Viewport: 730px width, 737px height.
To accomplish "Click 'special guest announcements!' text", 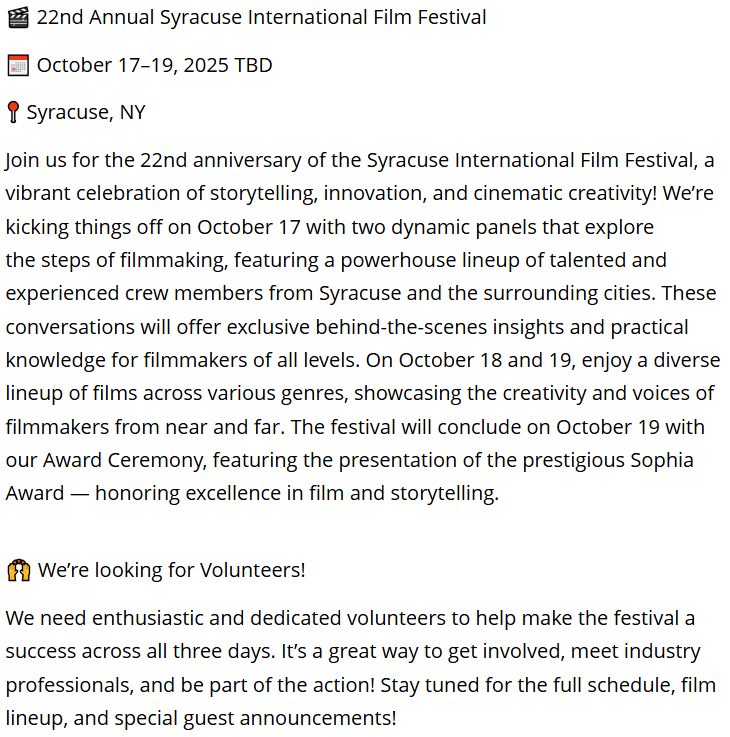I will (255, 719).
